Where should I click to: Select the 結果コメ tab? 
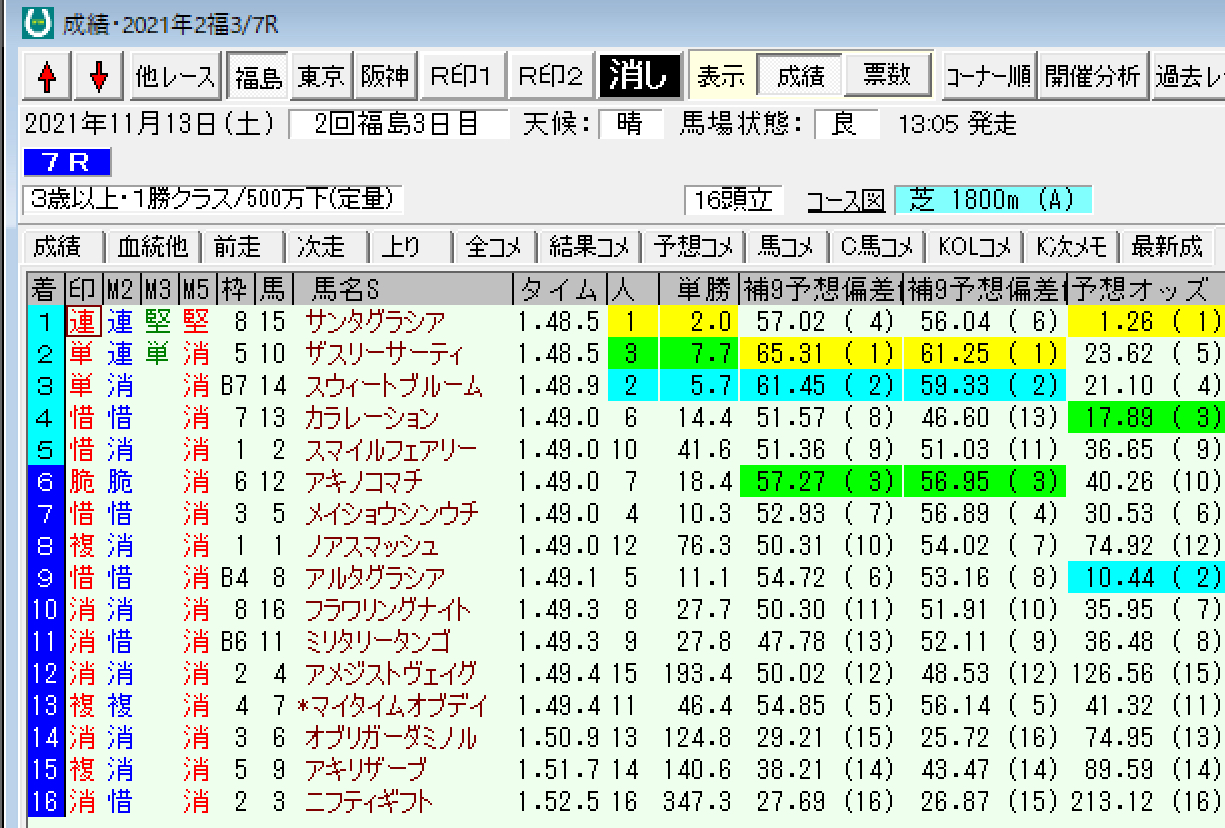(x=588, y=245)
